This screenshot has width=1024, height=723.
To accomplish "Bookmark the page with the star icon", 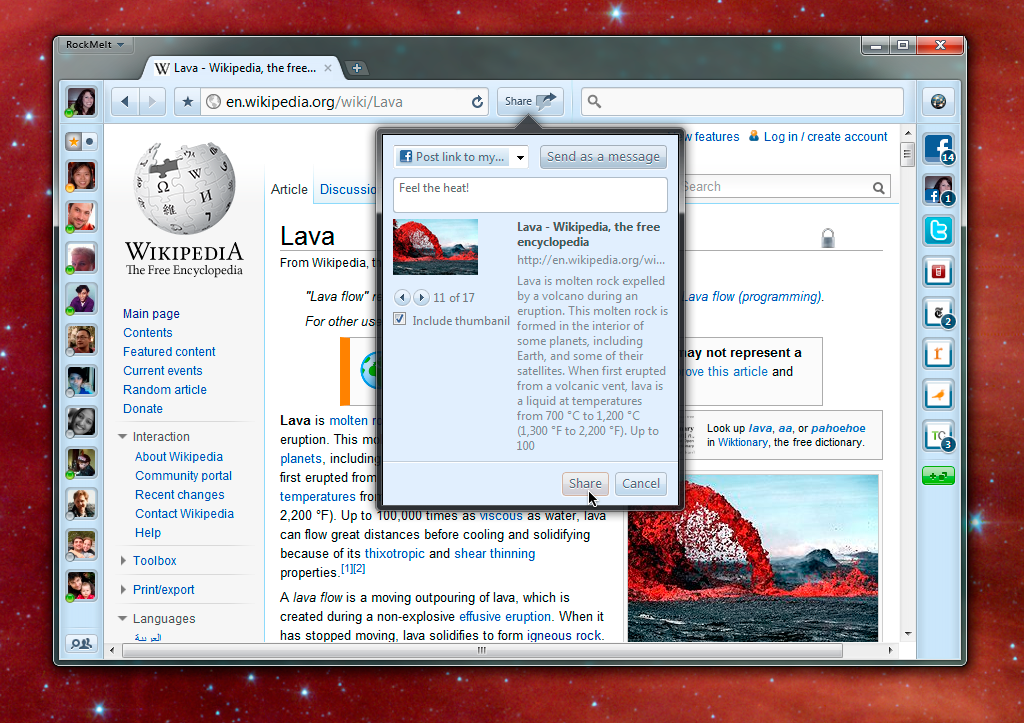I will click(187, 102).
